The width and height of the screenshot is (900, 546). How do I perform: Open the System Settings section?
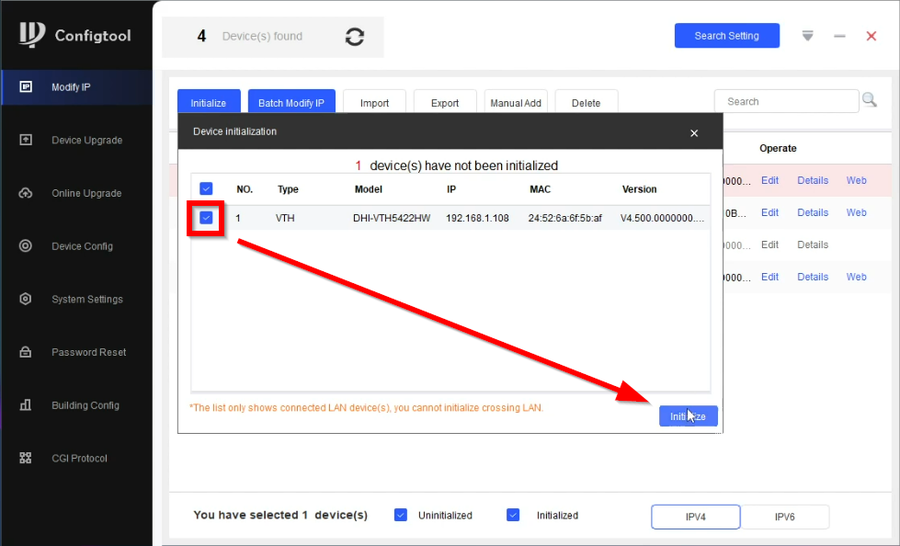click(77, 299)
